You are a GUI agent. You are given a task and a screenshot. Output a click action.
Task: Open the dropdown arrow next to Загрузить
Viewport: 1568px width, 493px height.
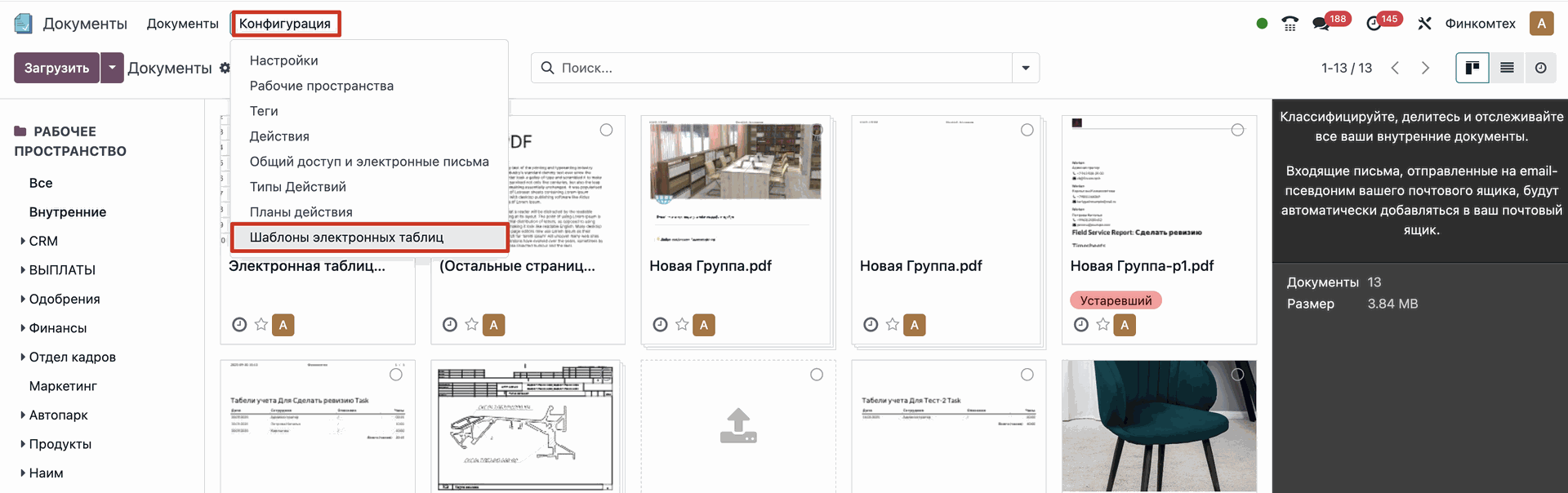[112, 68]
